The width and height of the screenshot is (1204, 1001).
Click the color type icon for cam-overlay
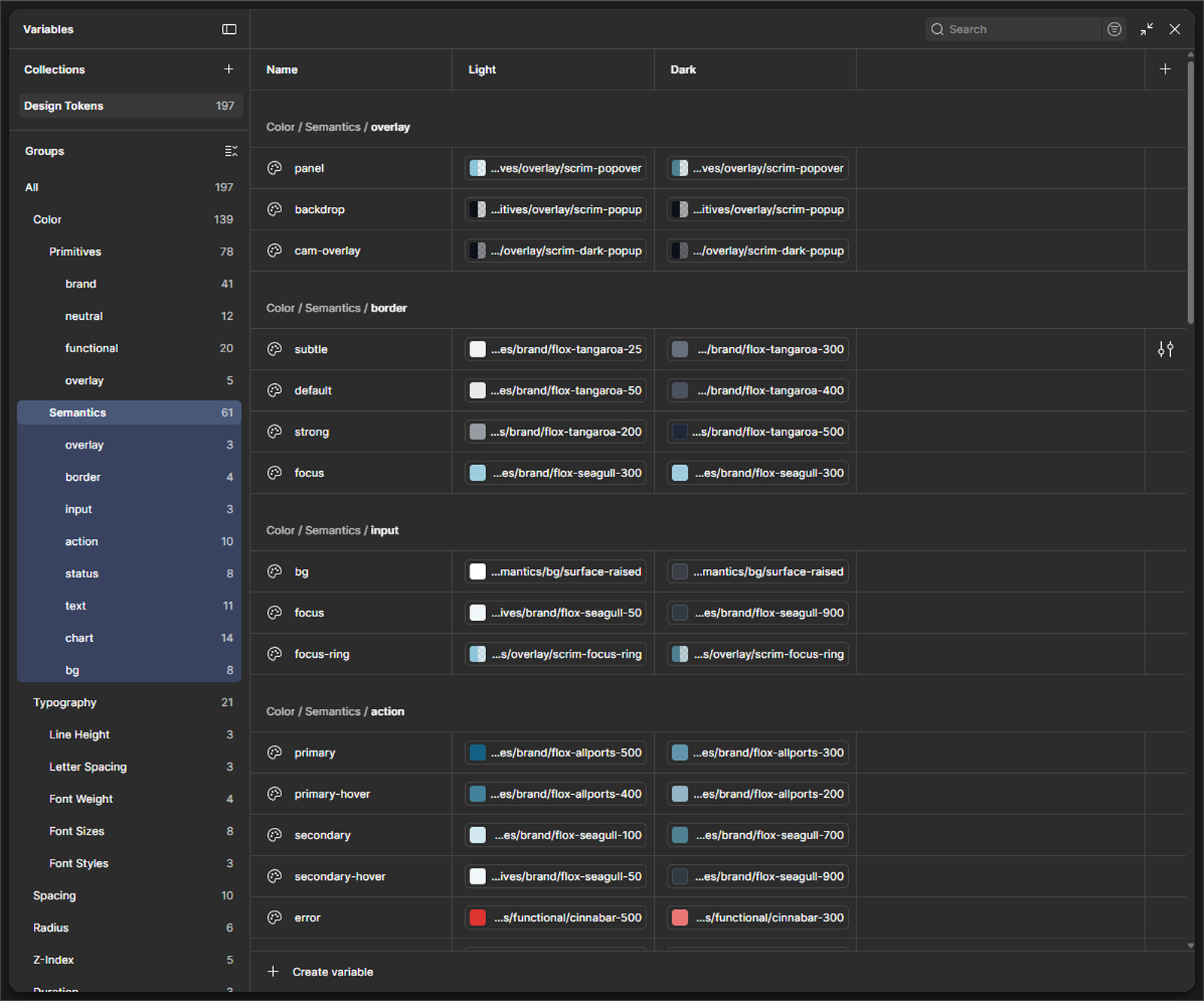[x=275, y=251]
